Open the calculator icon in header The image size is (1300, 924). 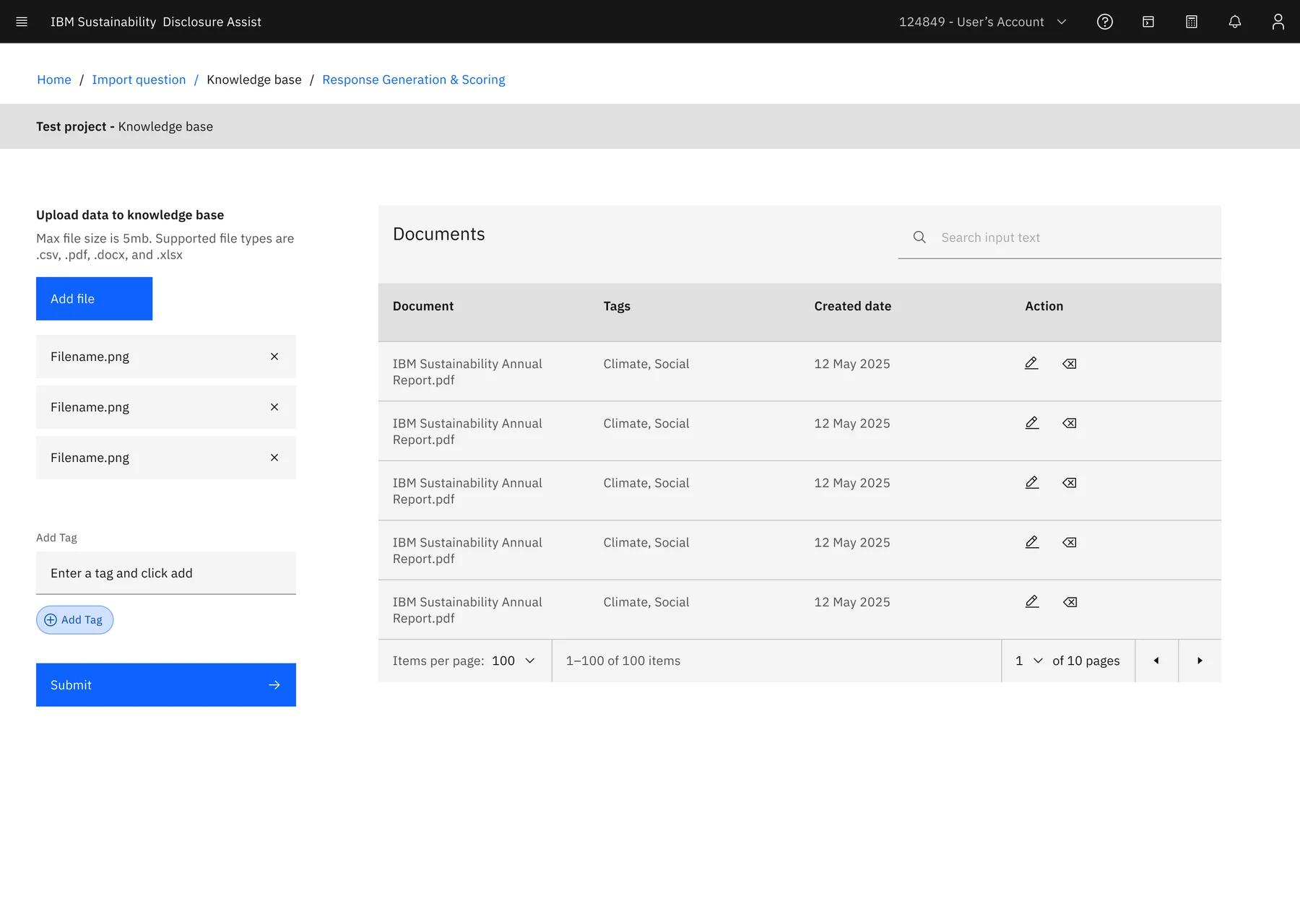[1192, 22]
